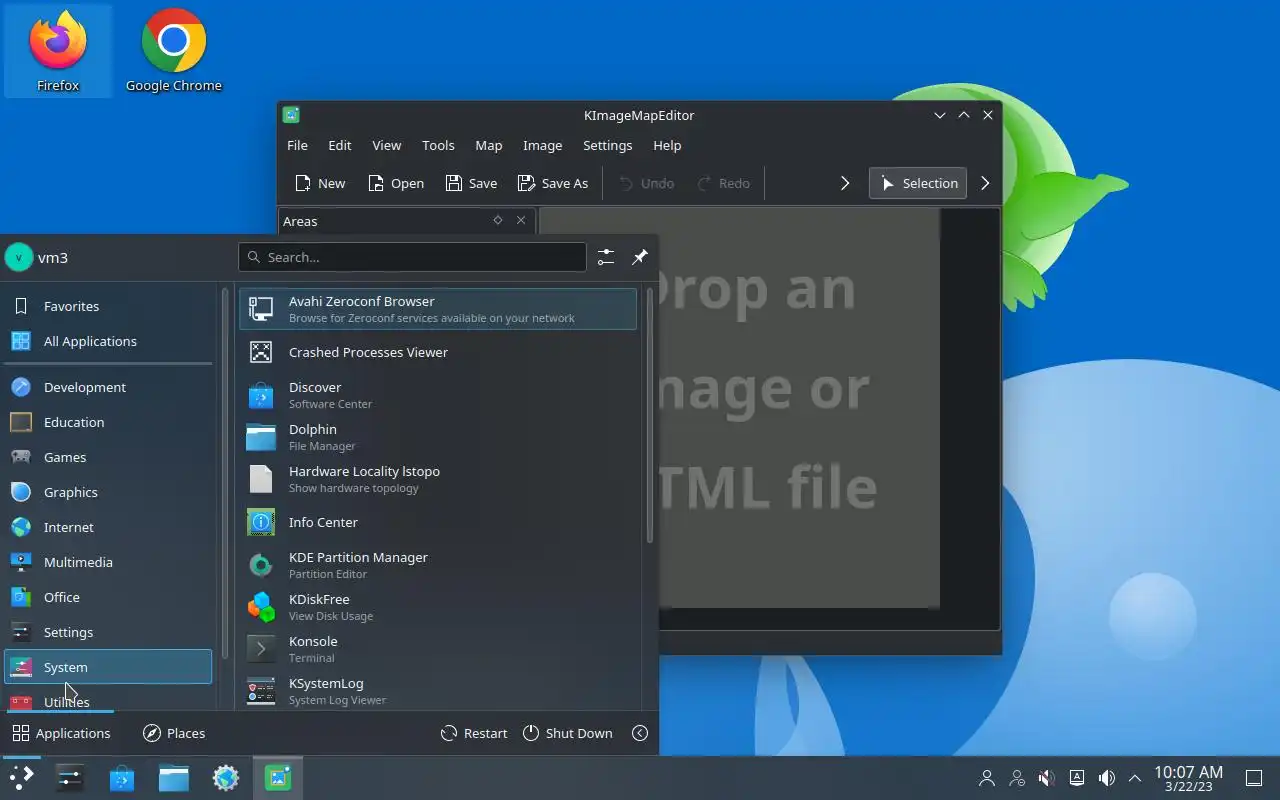This screenshot has width=1280, height=800.
Task: Select Favorites category
Action: tap(108, 306)
